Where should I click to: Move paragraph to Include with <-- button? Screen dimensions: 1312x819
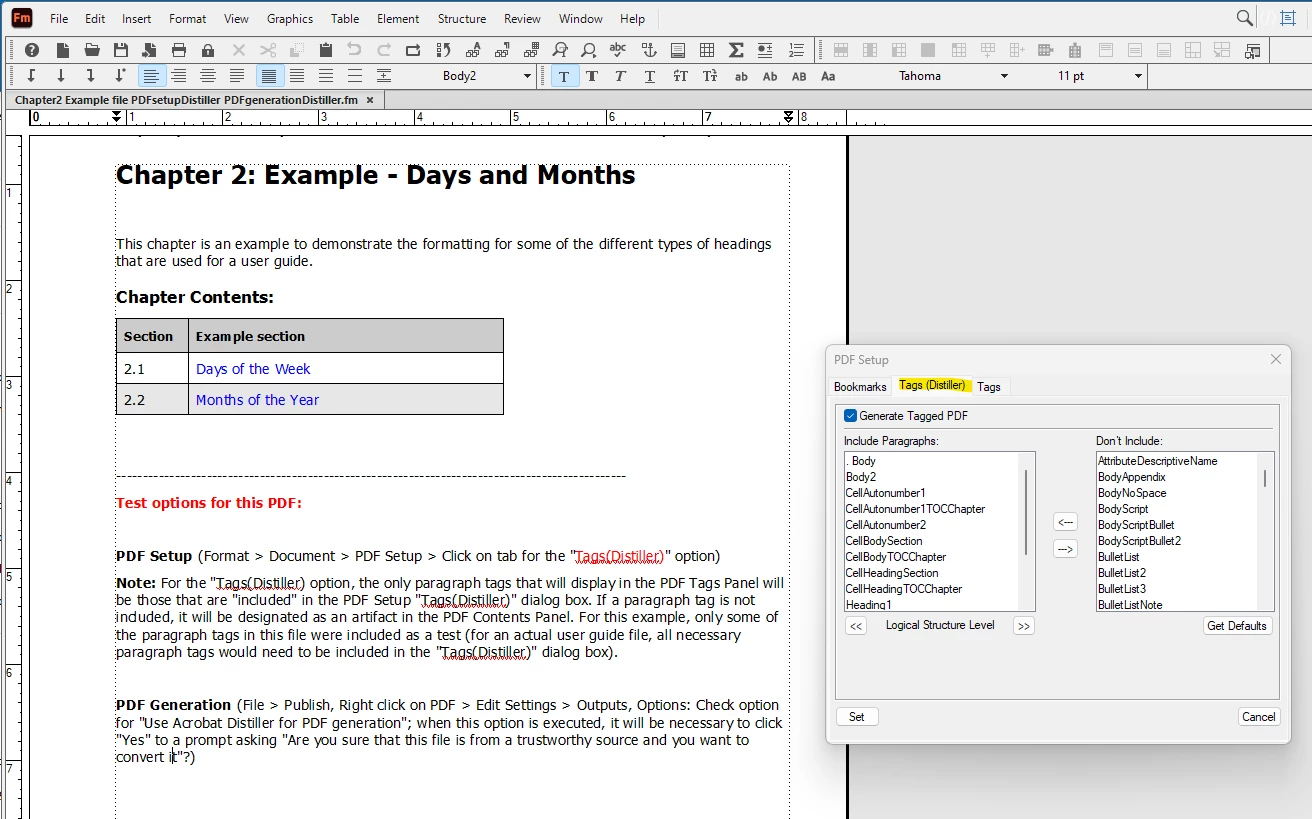1065,522
